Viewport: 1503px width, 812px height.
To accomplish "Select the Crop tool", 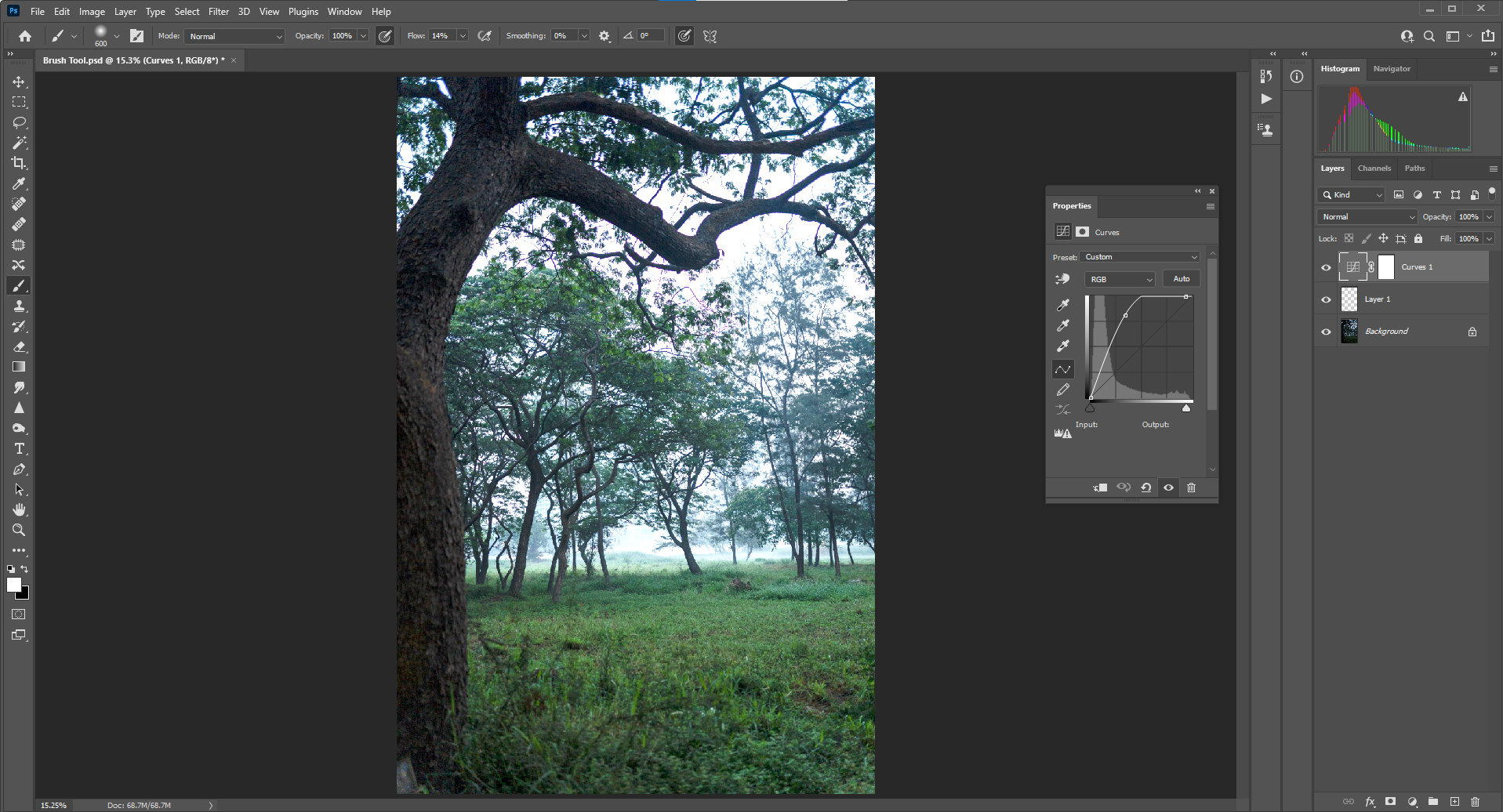I will 19,163.
